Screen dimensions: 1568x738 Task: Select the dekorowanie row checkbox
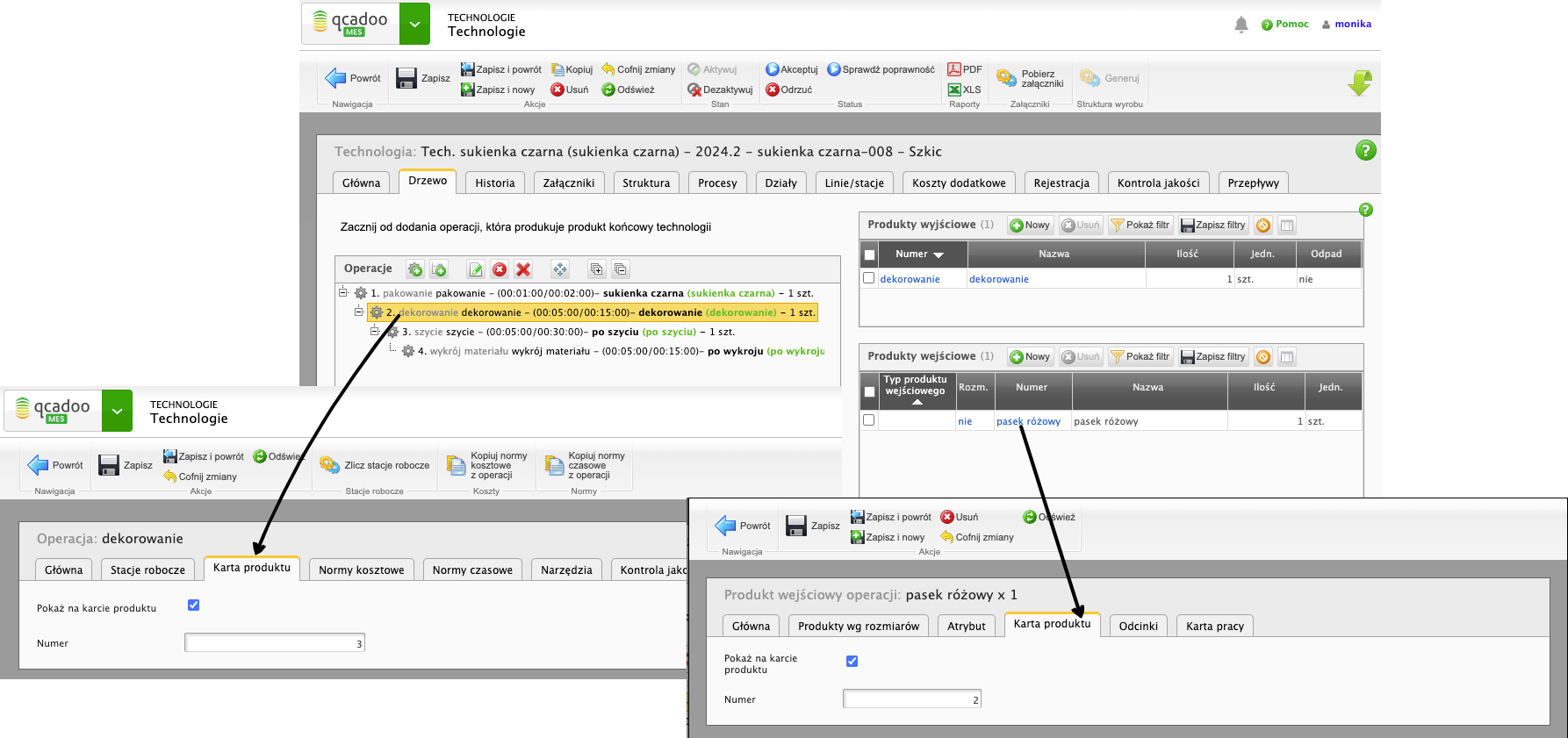[x=869, y=278]
